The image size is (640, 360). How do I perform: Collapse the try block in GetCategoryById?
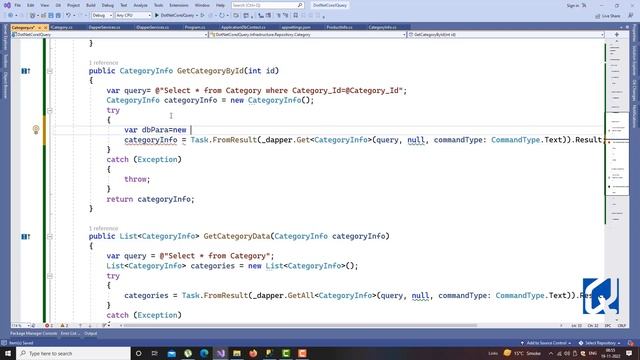[50, 111]
